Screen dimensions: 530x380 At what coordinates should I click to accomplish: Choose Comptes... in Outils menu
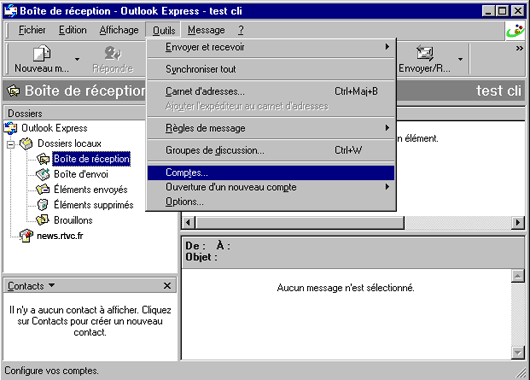click(x=271, y=172)
